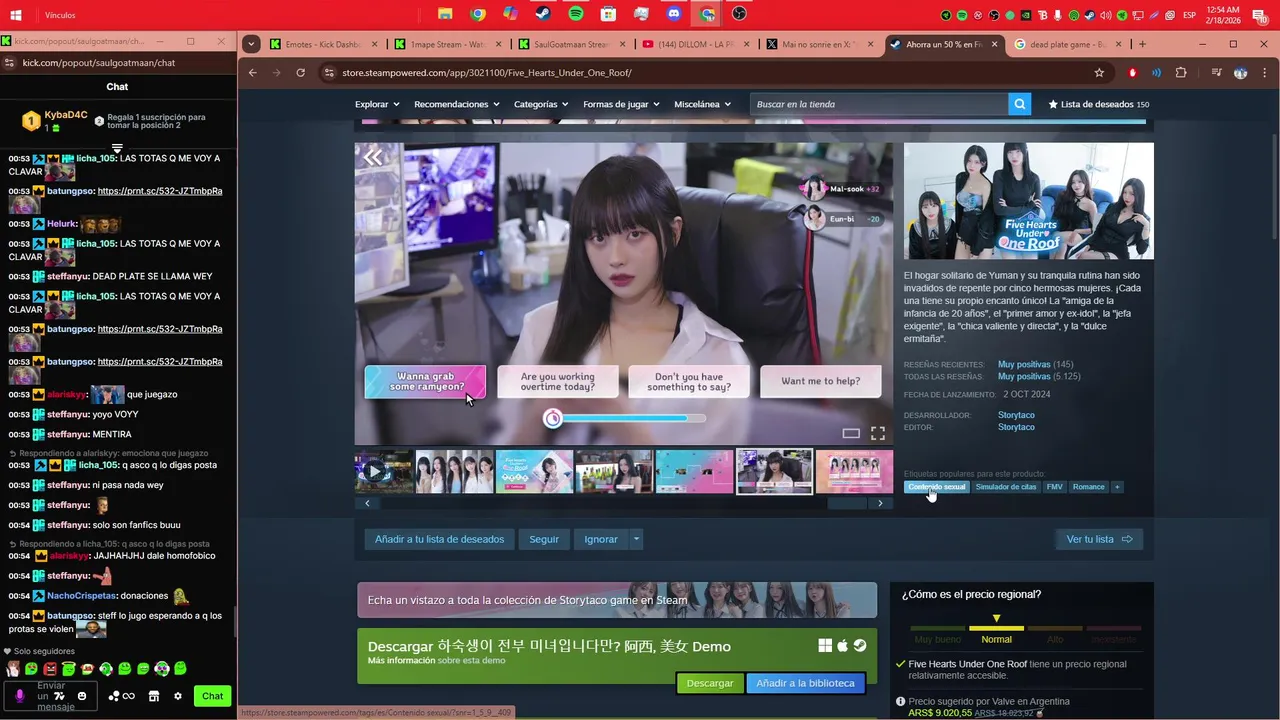Expand the Miscelánea menu
This screenshot has width=1280, height=720.
click(702, 104)
